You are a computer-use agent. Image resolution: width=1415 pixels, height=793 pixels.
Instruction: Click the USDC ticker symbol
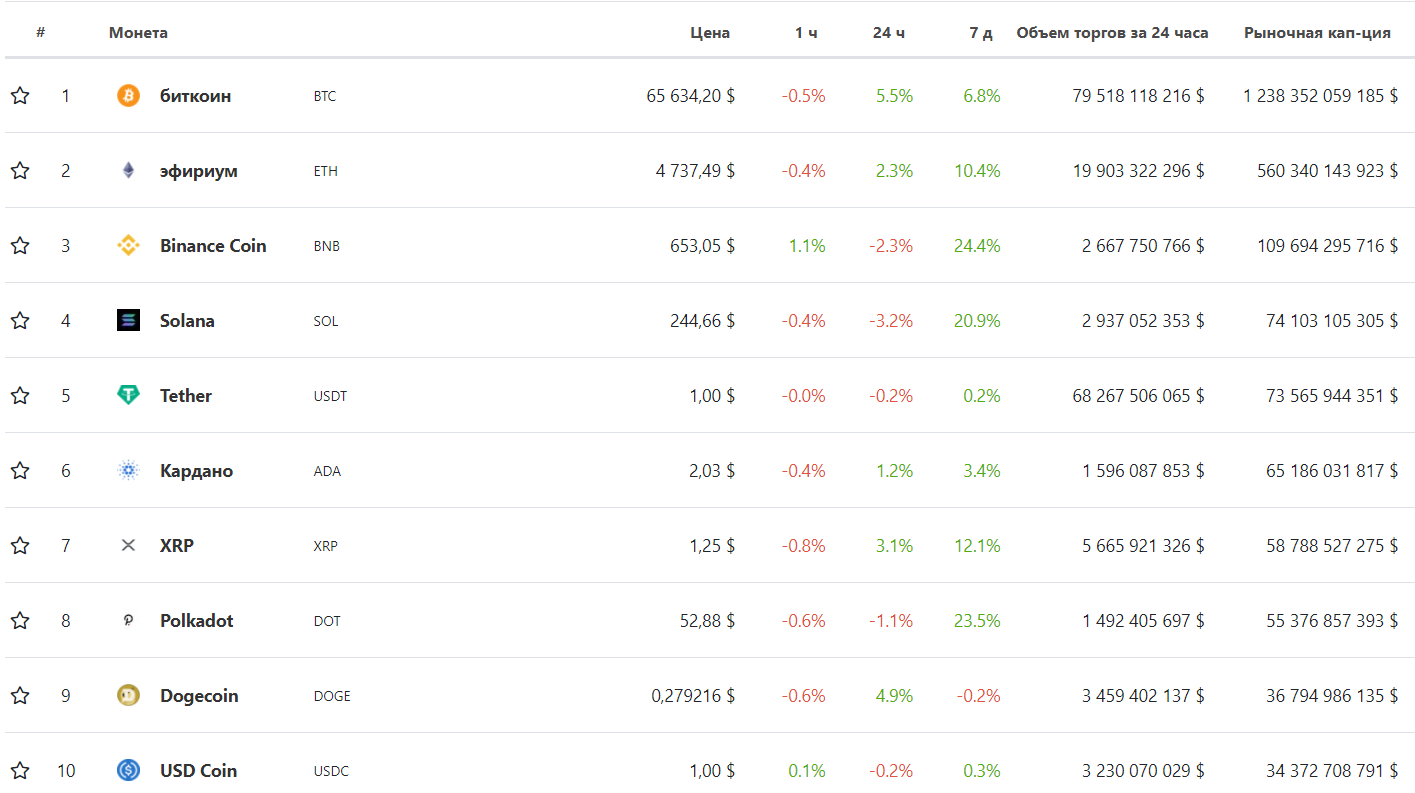[x=331, y=772]
